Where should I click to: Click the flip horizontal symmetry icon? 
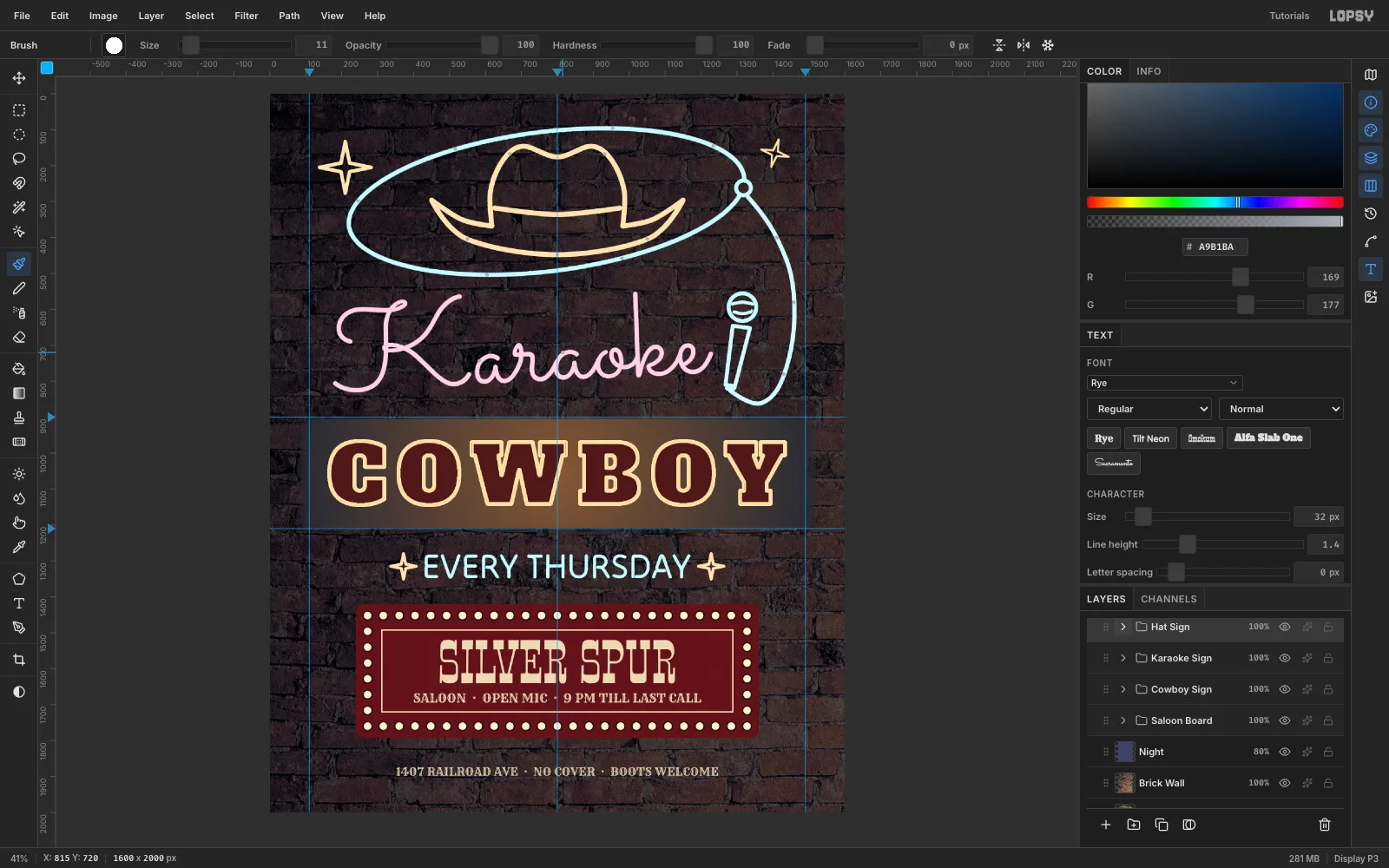(x=1024, y=45)
